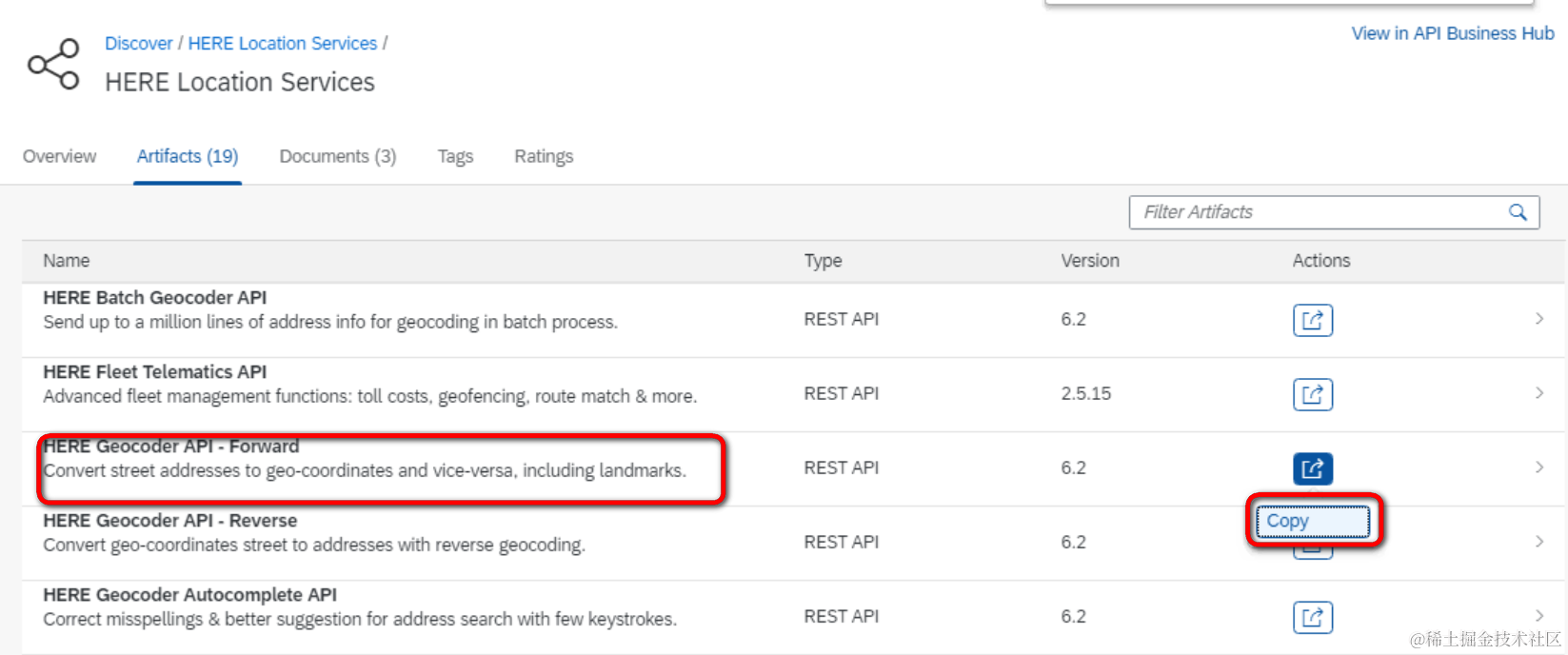The width and height of the screenshot is (1568, 655).
Task: Click the search magnifier in Filter Artifacts
Action: [1518, 212]
